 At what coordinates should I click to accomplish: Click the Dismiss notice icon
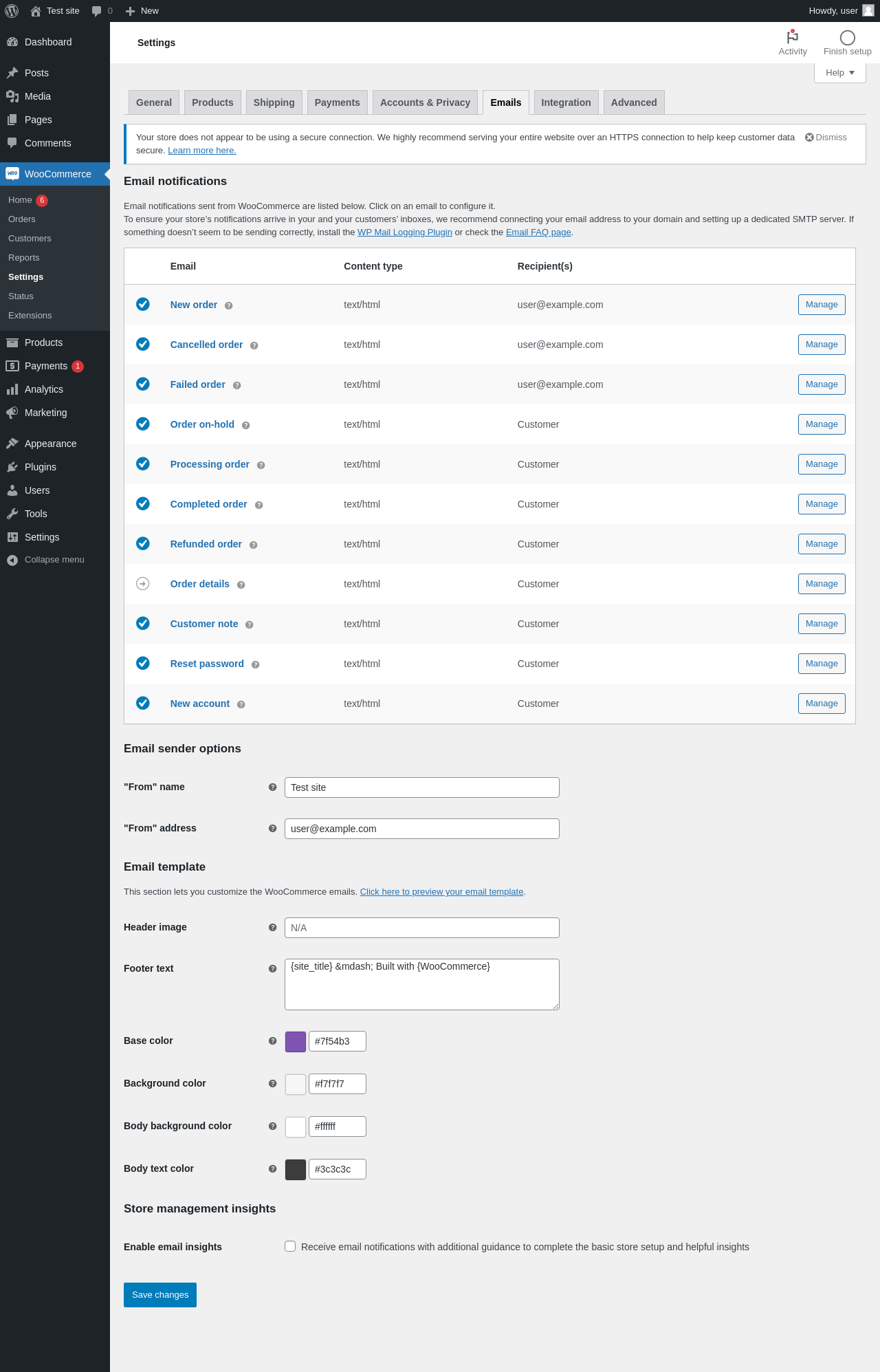[809, 138]
